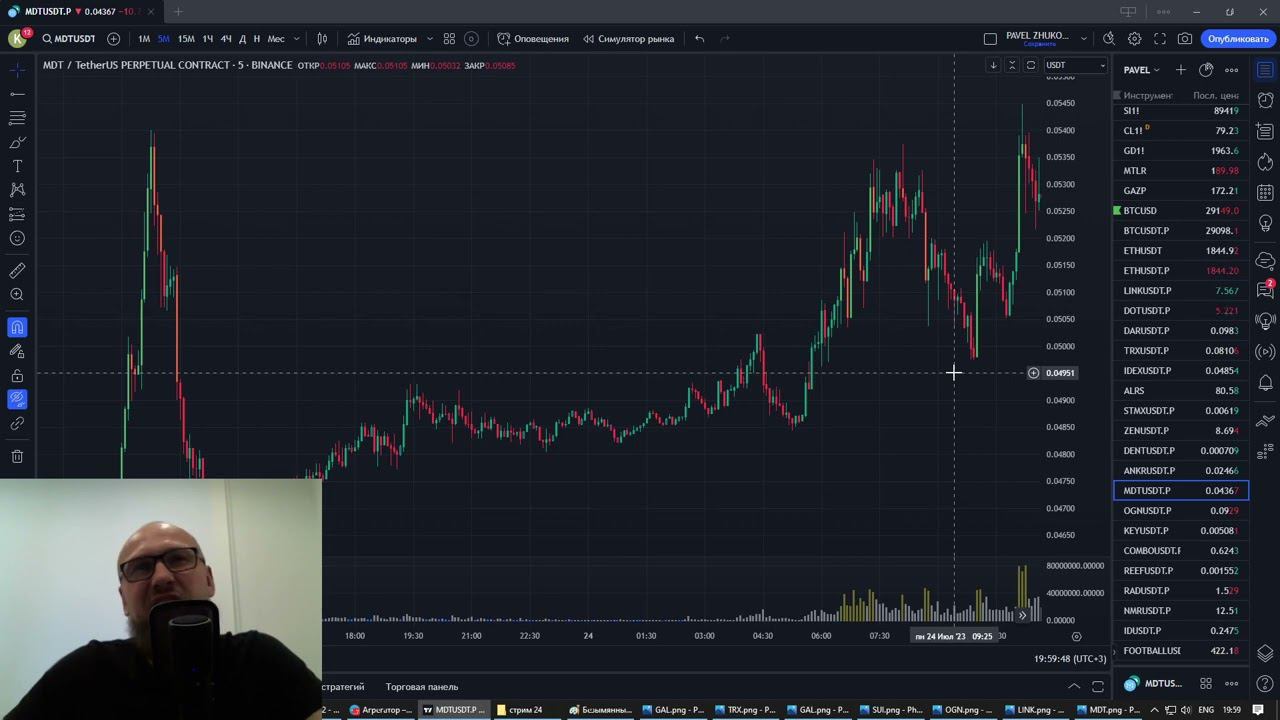Select the zoom in tool
The width and height of the screenshot is (1280, 720).
click(x=17, y=294)
